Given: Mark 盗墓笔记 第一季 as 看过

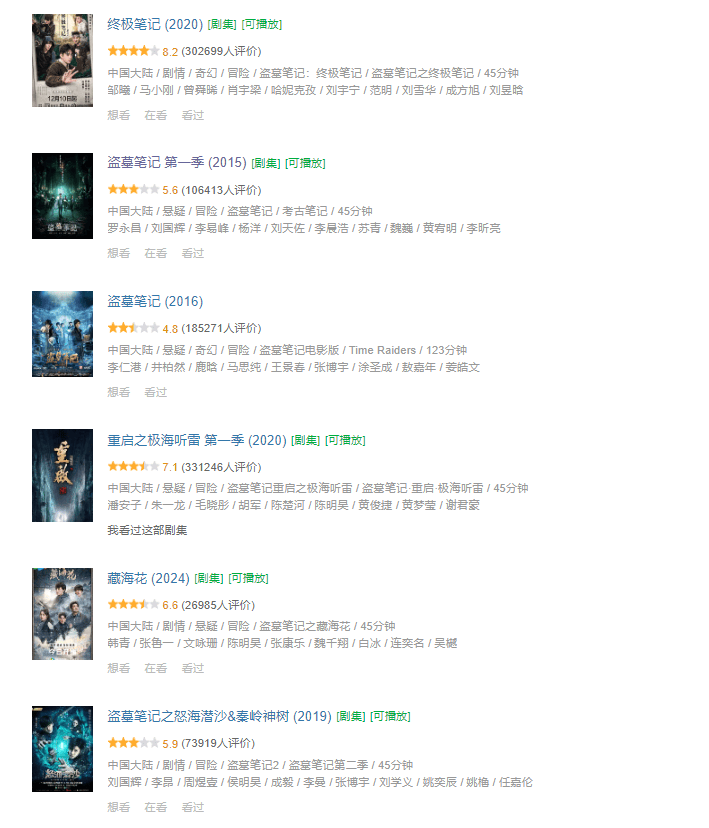Looking at the screenshot, I should coord(193,253).
